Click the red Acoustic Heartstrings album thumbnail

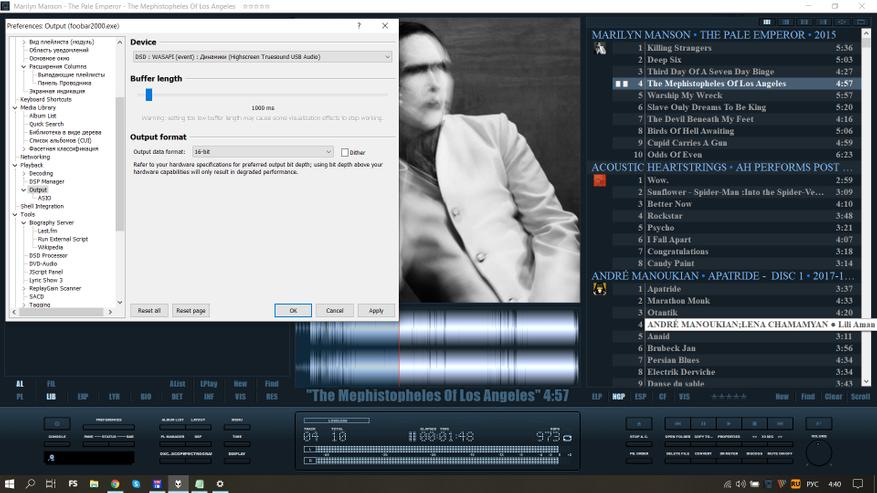600,181
